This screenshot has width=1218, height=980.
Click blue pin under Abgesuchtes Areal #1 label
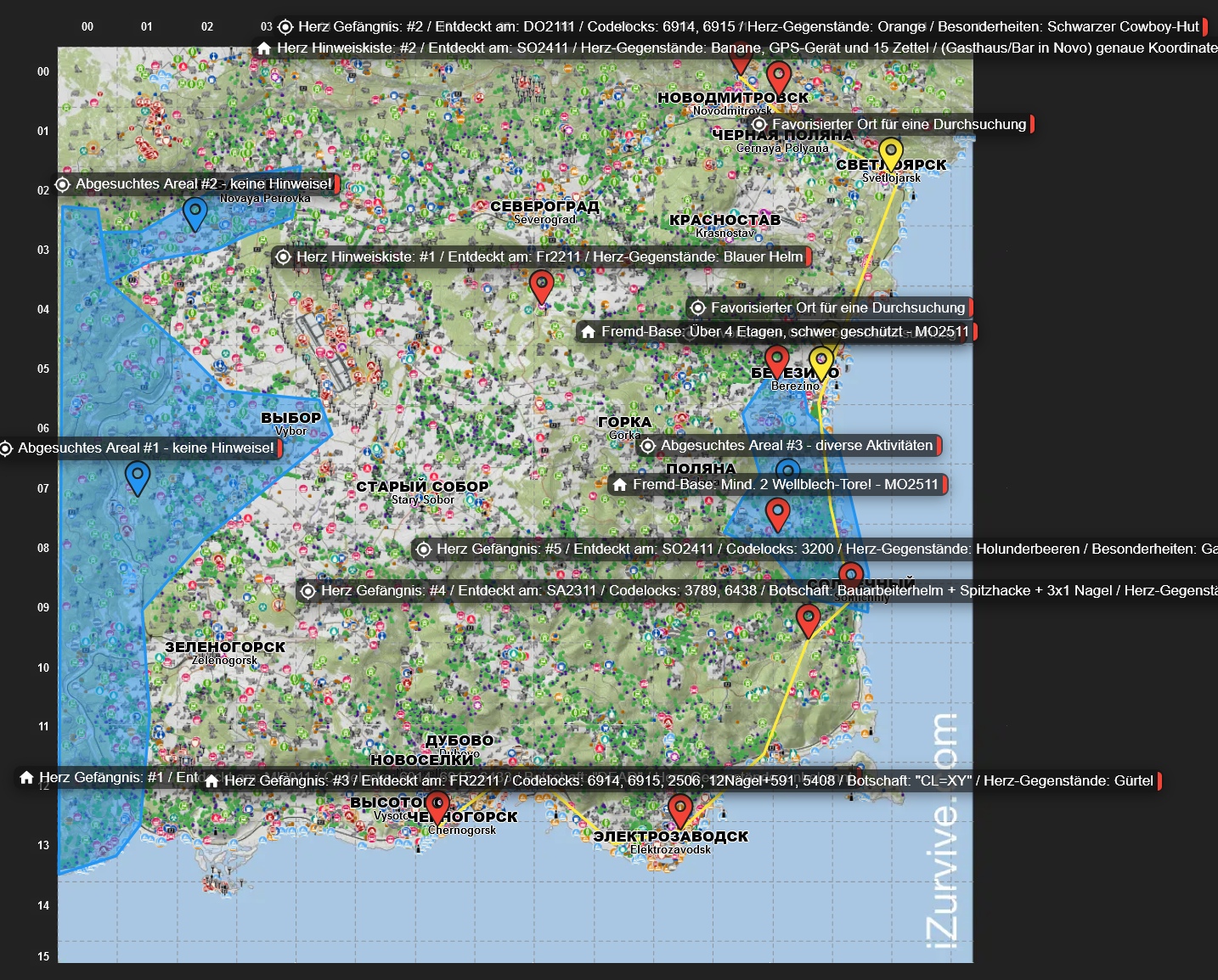(138, 479)
